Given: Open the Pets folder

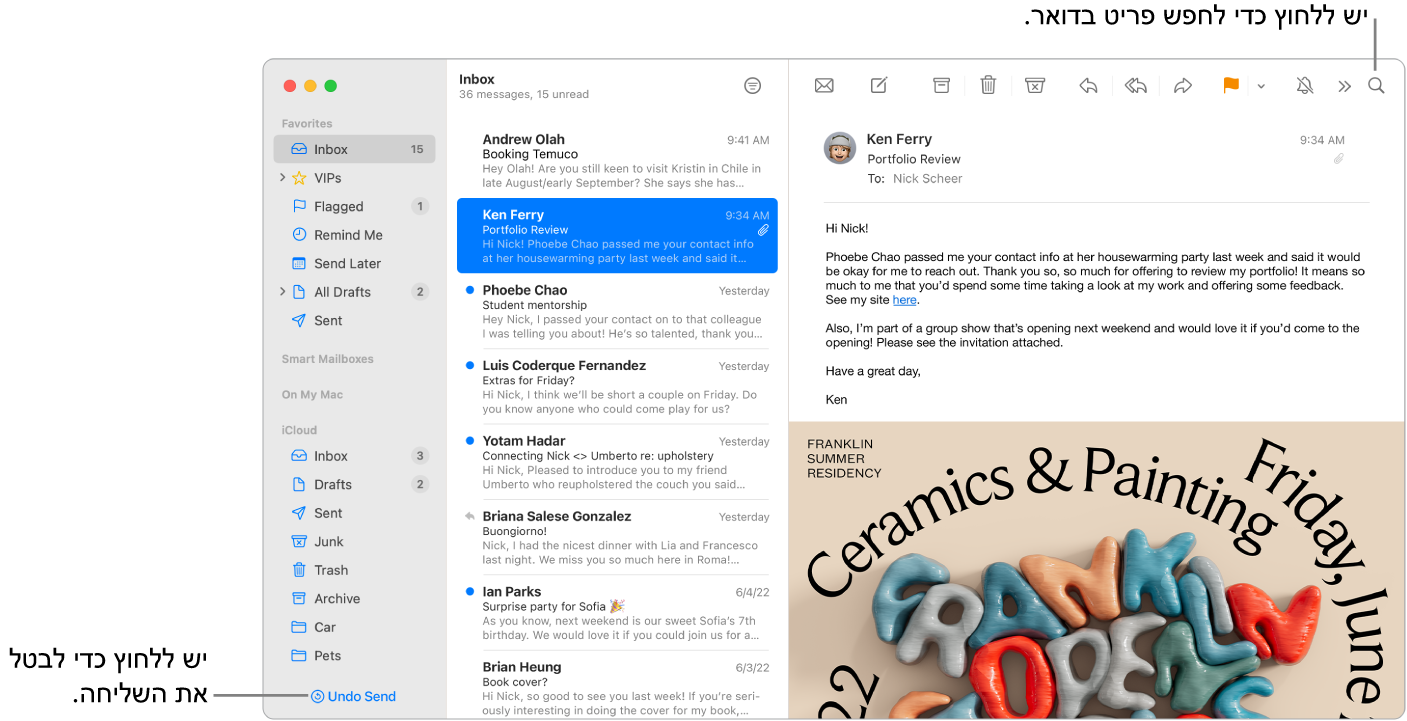Looking at the screenshot, I should click(x=354, y=656).
